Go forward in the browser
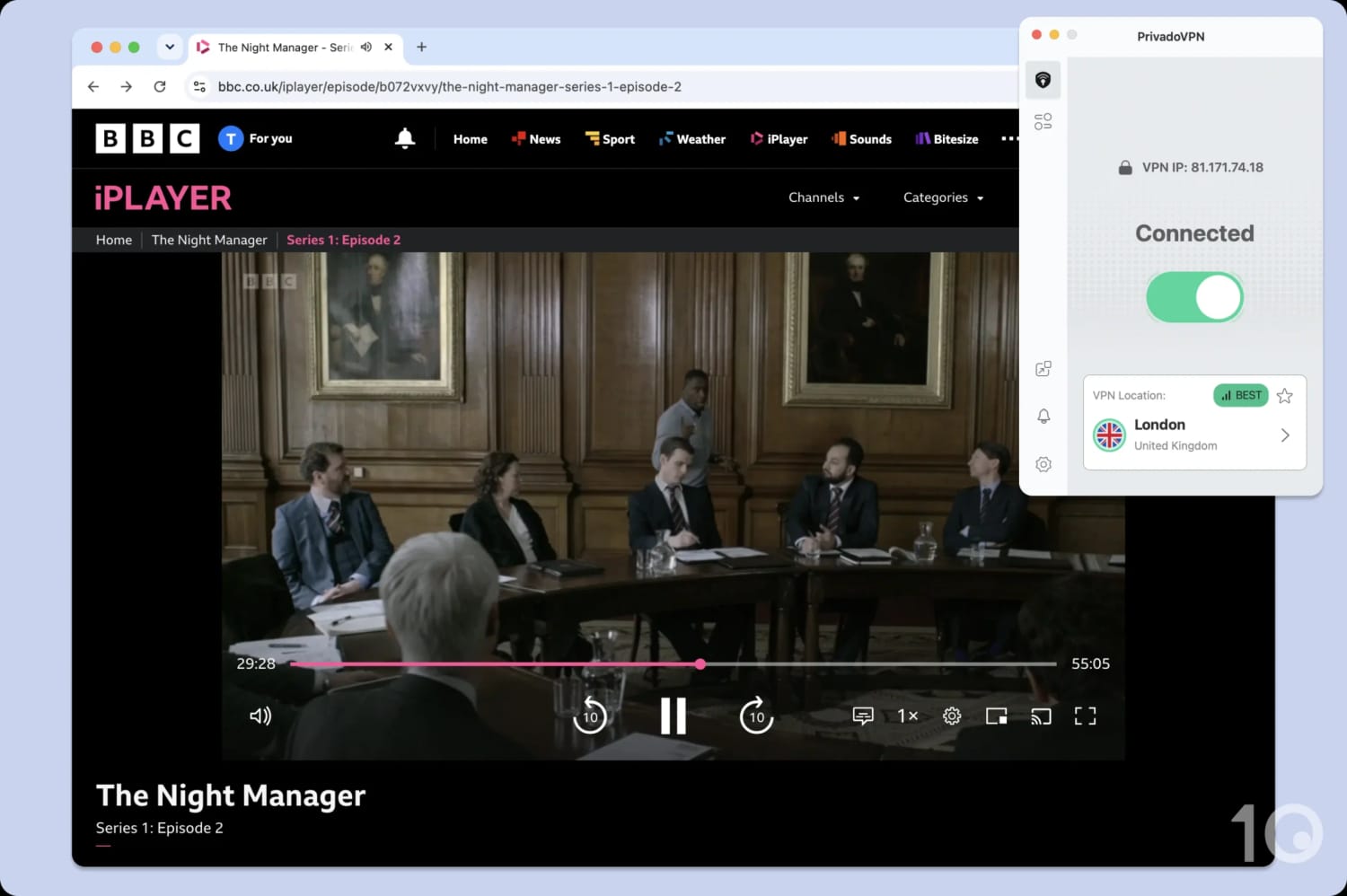Viewport: 1347px width, 896px height. coord(126,86)
